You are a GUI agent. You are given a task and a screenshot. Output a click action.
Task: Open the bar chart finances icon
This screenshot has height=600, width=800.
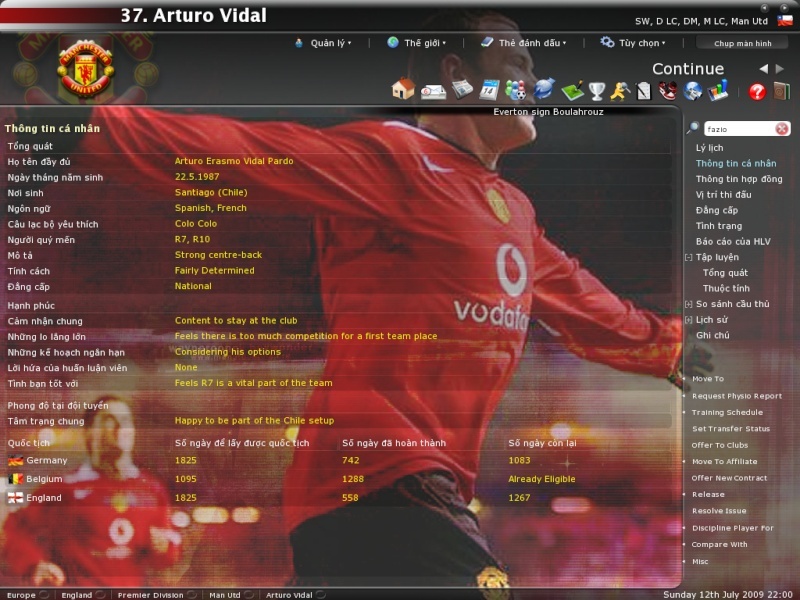pyautogui.click(x=718, y=90)
